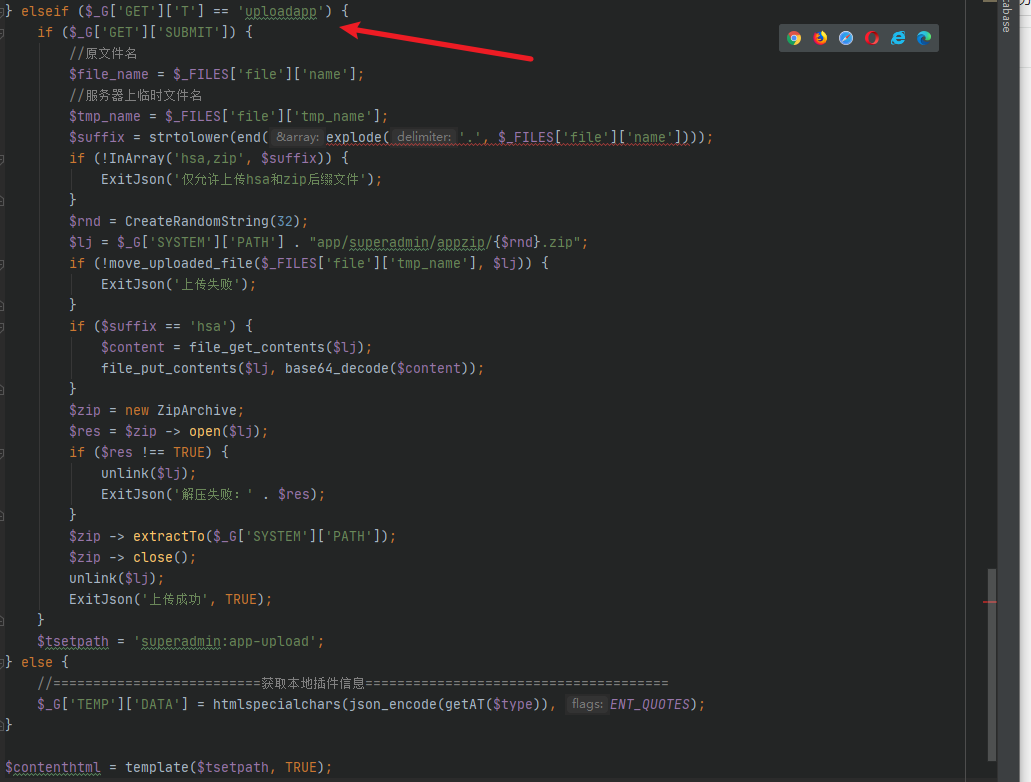The height and width of the screenshot is (782, 1031).
Task: Place cursor on $file_name variable
Action: coord(108,74)
